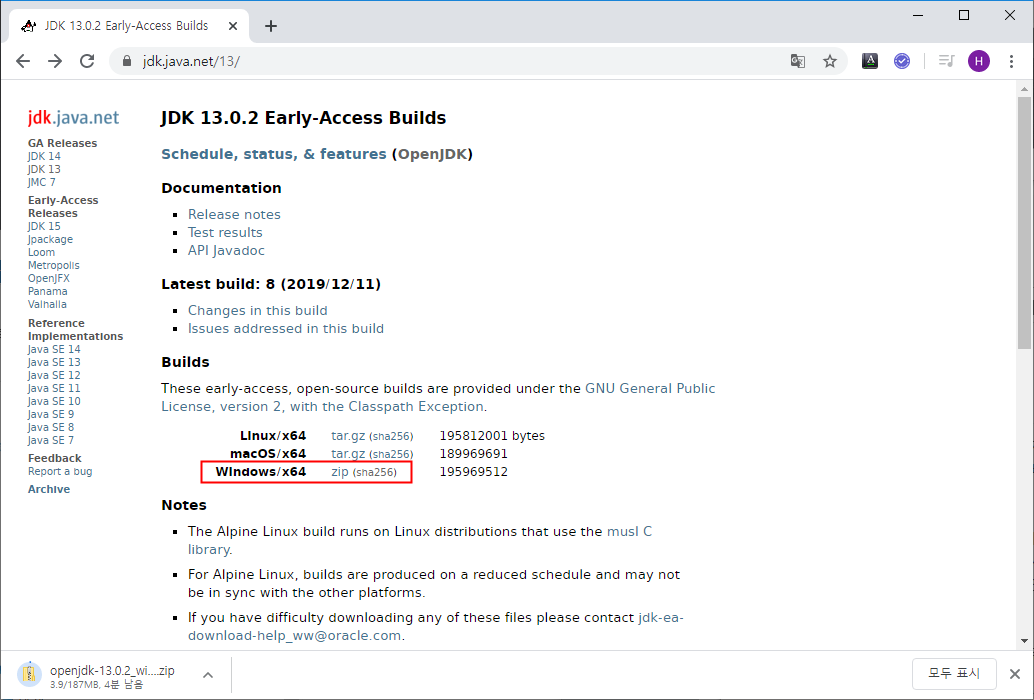Image resolution: width=1034 pixels, height=700 pixels.
Task: View sha256 for the Linux/x64 build
Action: pos(391,436)
